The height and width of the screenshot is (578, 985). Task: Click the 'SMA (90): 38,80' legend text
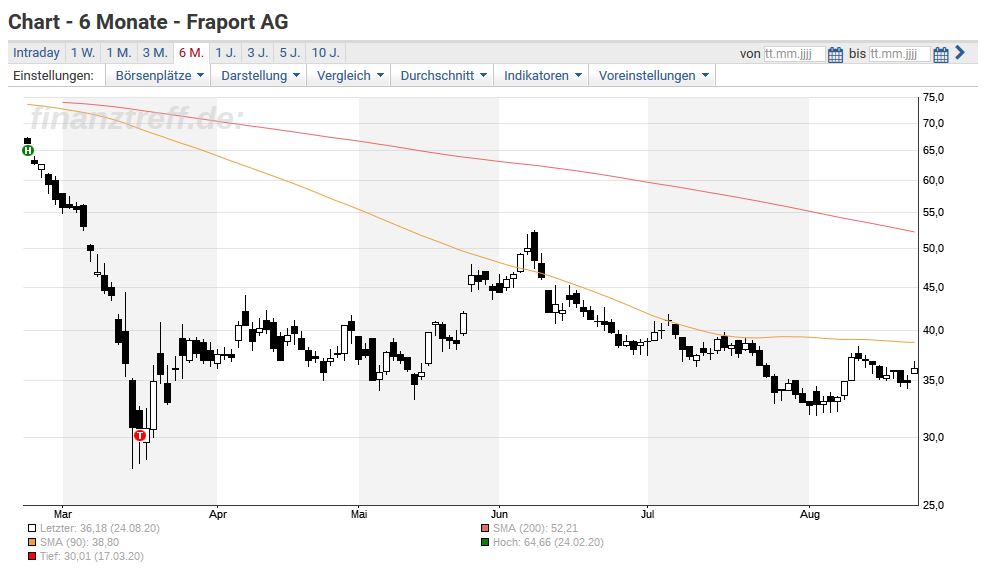79,542
